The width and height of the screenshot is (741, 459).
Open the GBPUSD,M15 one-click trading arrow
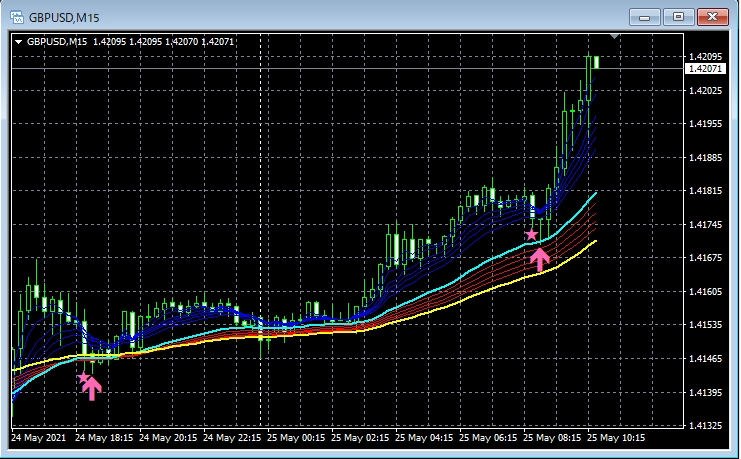tap(18, 42)
